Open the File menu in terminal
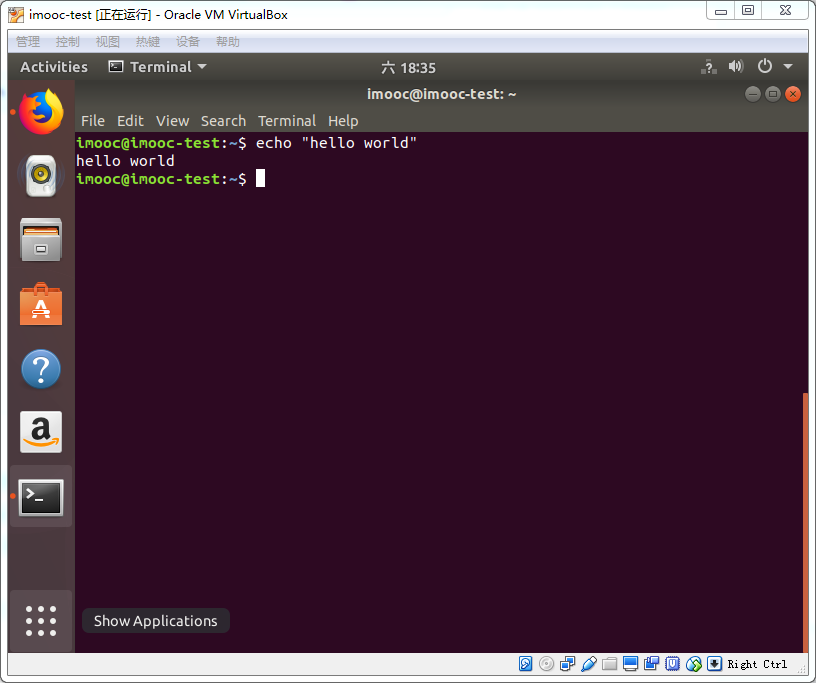The image size is (816, 683). click(x=93, y=121)
